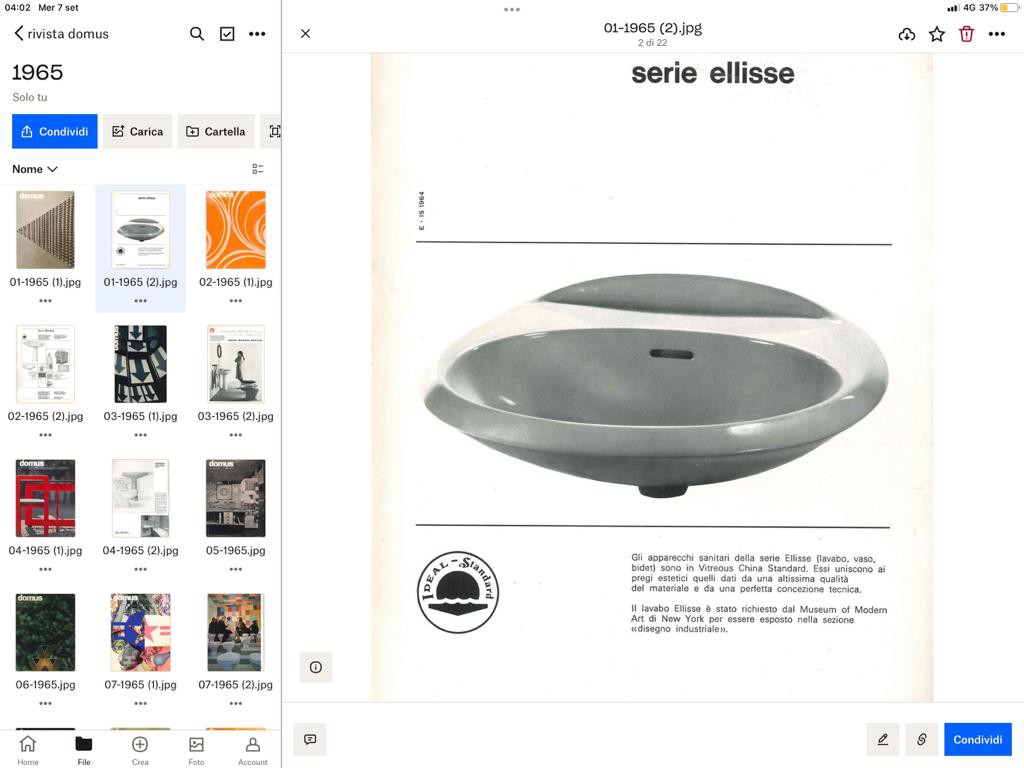Click the Carica upload button
This screenshot has width=1024, height=768.
coord(138,131)
